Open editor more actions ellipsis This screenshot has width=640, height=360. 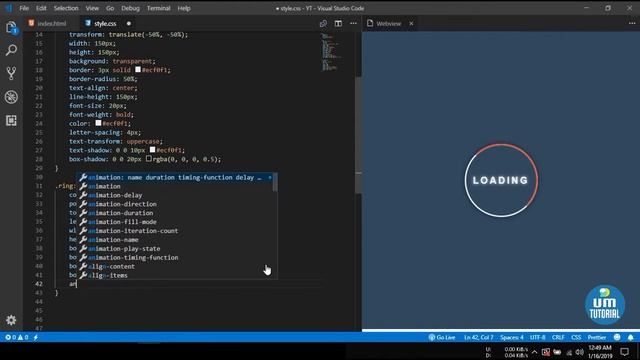[353, 24]
